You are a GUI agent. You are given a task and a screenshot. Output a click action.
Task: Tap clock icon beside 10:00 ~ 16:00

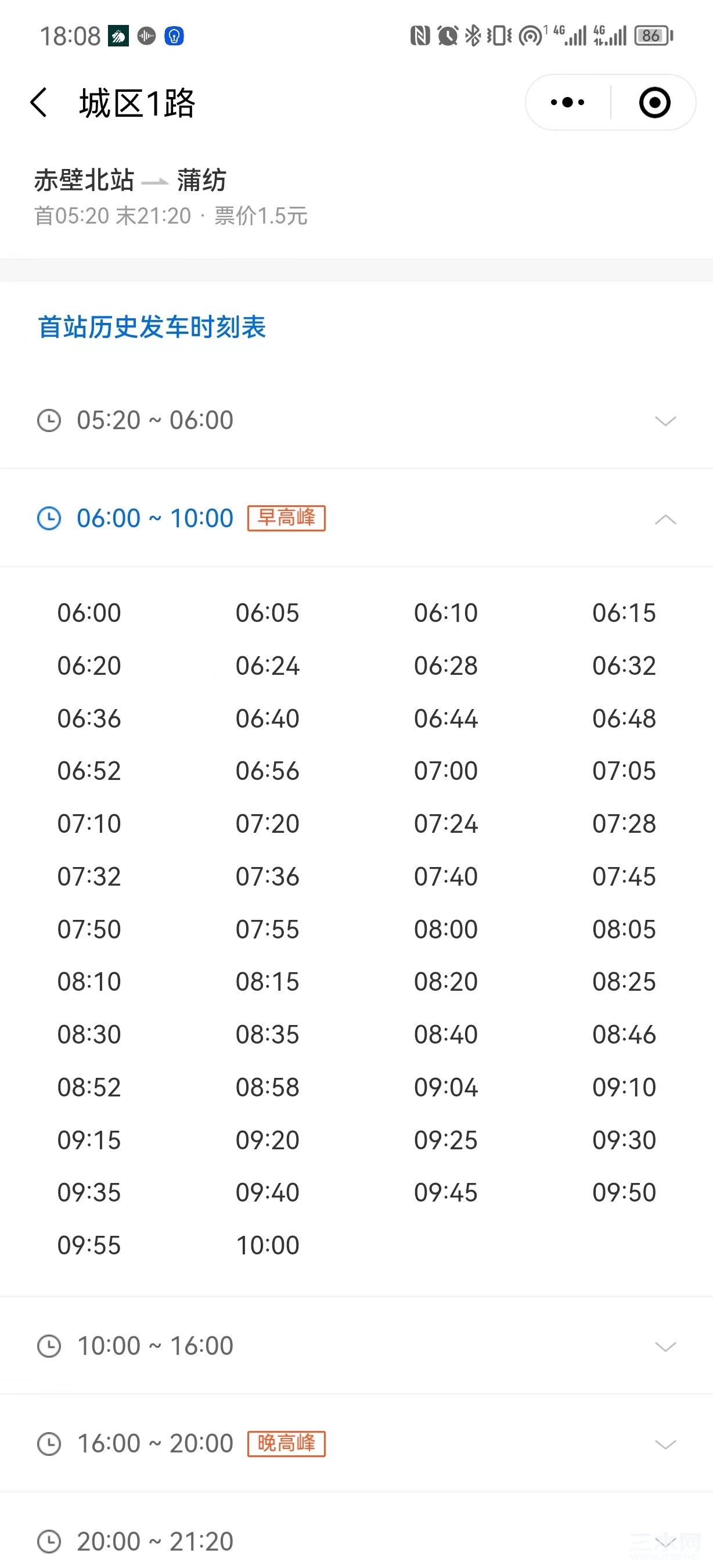point(49,1346)
